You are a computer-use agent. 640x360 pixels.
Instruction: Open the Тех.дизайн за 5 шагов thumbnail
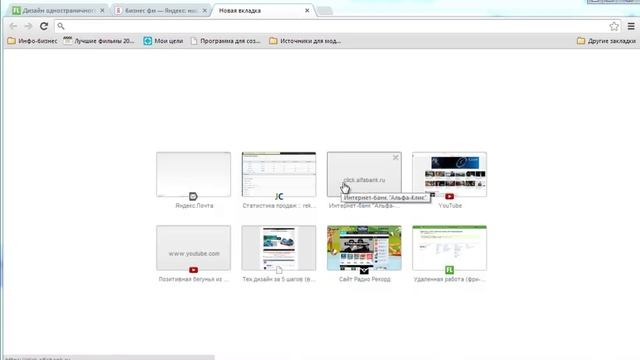tap(279, 248)
